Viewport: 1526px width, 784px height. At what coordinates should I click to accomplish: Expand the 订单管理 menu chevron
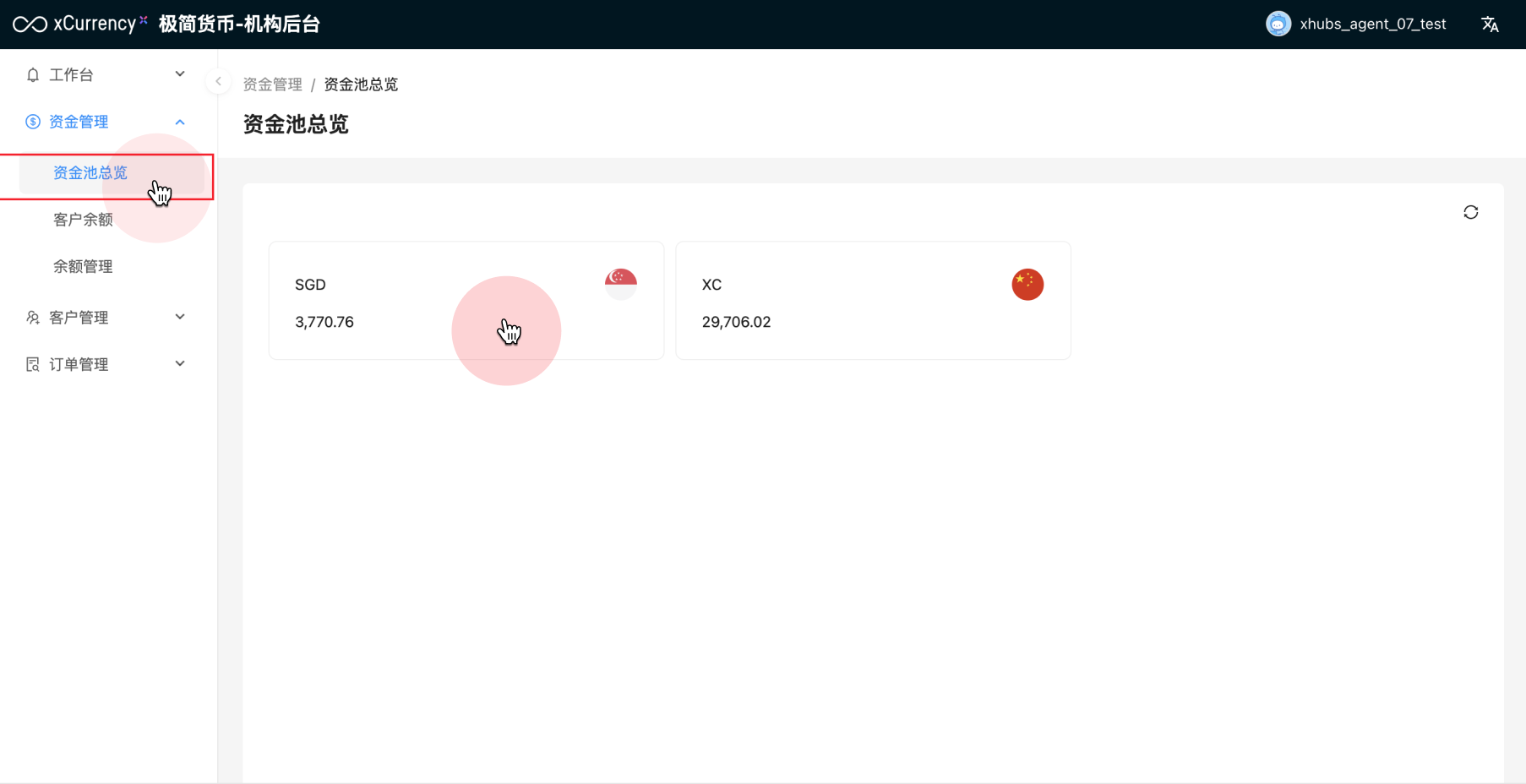180,364
